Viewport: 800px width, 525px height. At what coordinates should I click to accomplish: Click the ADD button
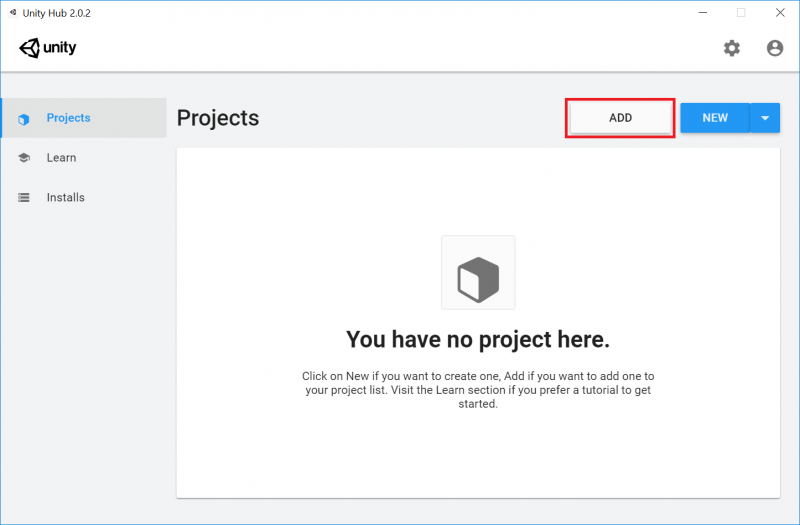620,118
